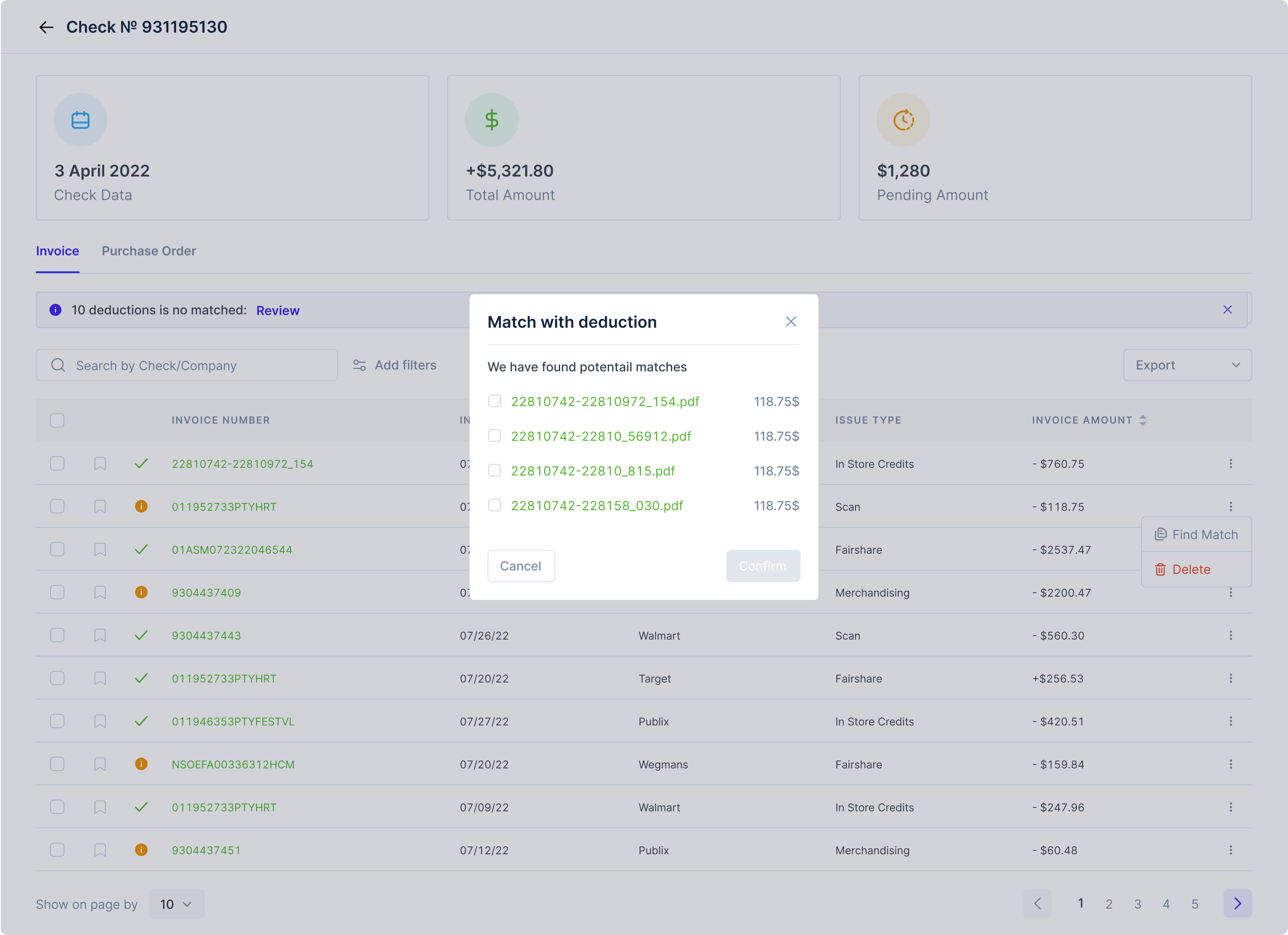The image size is (1288, 935).
Task: Open three-dot menu for the 9304437451 row
Action: point(1231,850)
